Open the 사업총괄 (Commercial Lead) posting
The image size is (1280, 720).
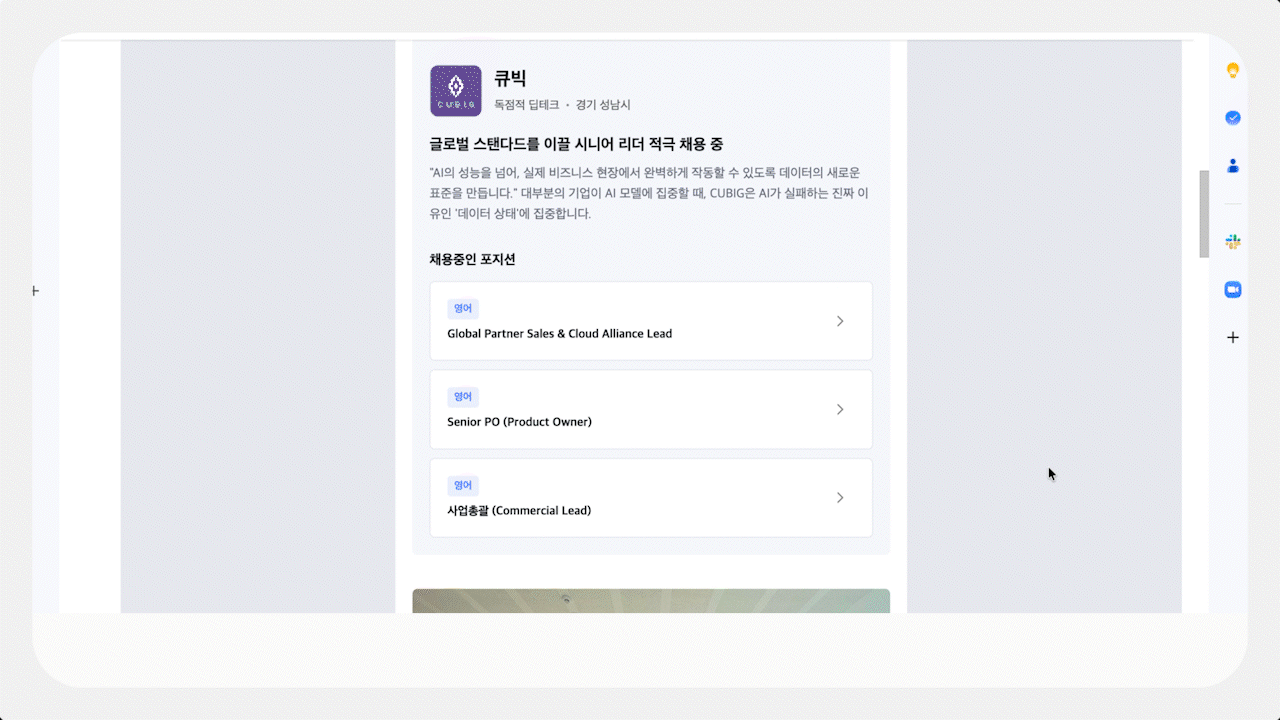coord(651,498)
